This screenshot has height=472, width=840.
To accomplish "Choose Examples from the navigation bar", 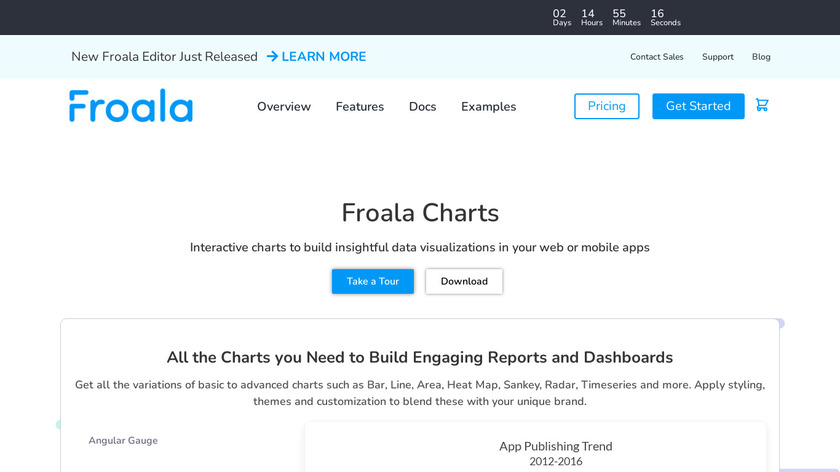I will tap(489, 107).
